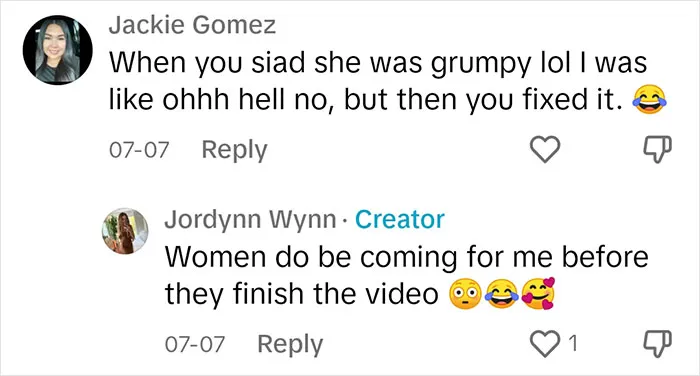Image resolution: width=700 pixels, height=376 pixels.
Task: Open Jordynn Wynn's profile picture
Action: 125,231
